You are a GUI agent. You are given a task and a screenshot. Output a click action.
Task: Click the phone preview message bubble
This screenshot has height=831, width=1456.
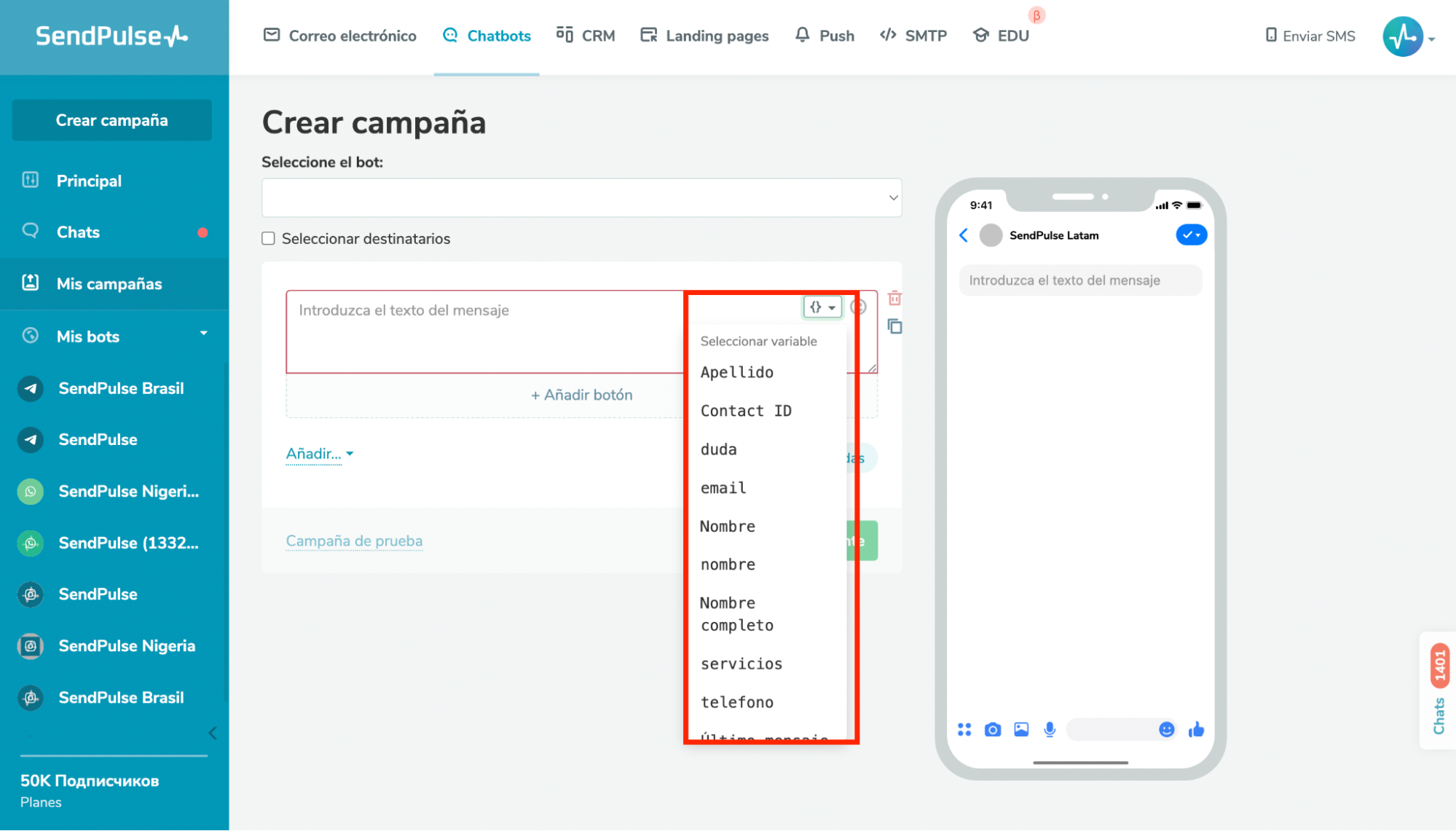(1080, 280)
